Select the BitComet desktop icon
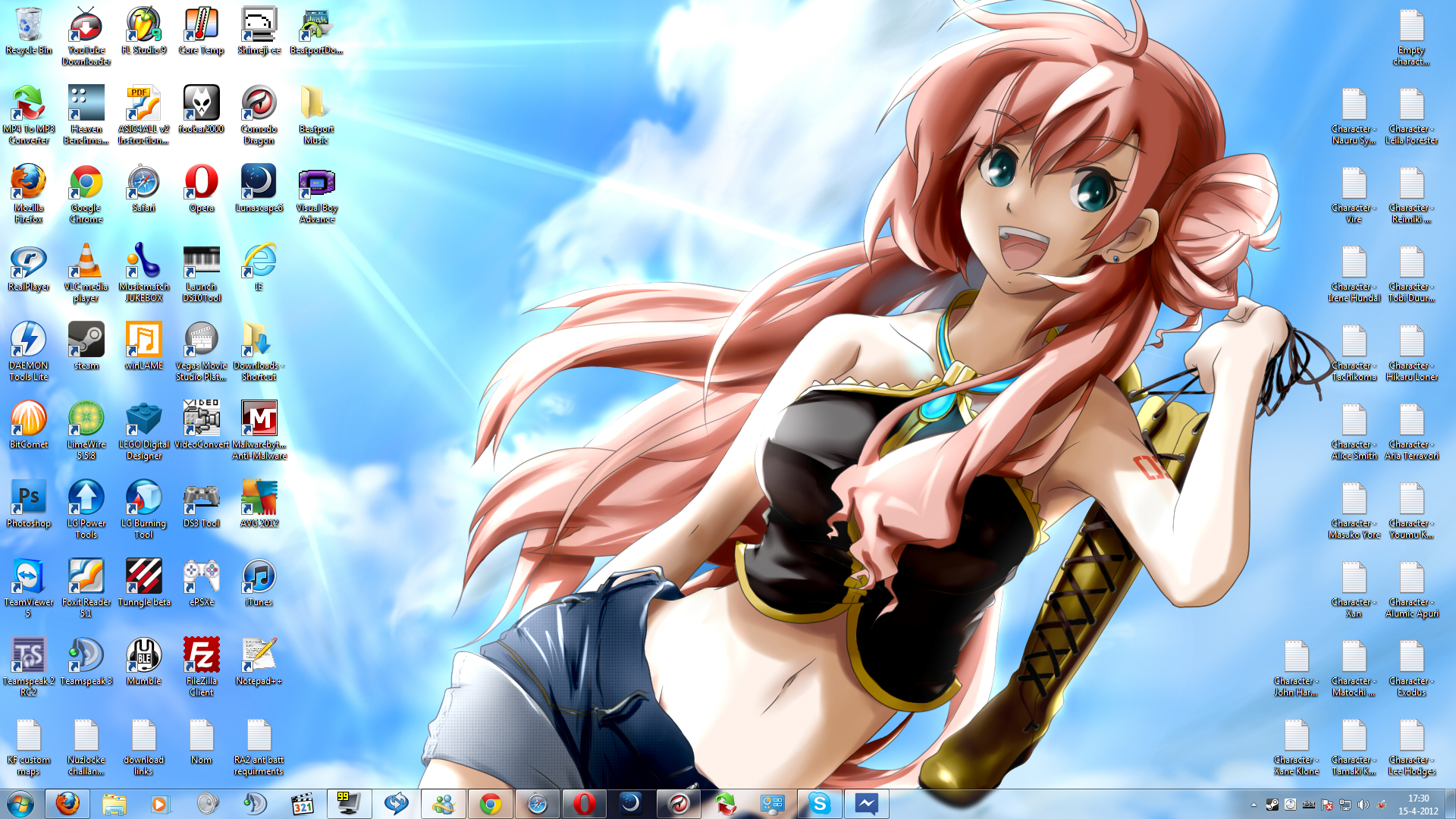Screen dimensions: 1456x819 (x=29, y=425)
